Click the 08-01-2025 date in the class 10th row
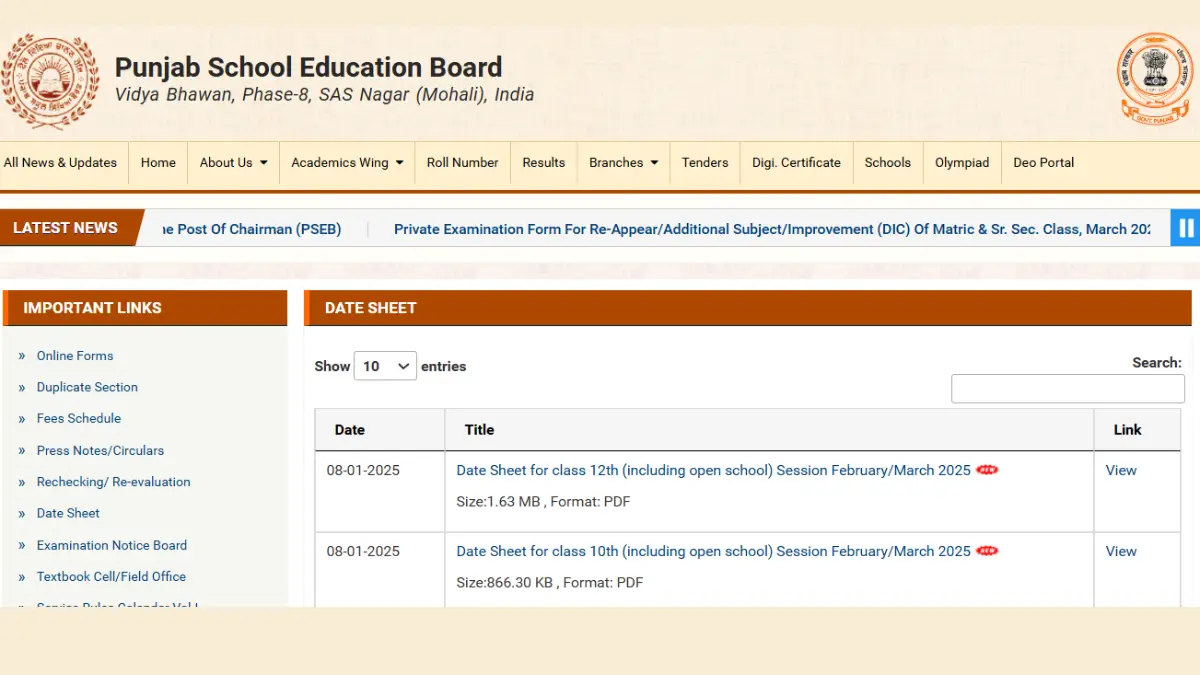Screen dimensions: 1200x675 coord(363,551)
